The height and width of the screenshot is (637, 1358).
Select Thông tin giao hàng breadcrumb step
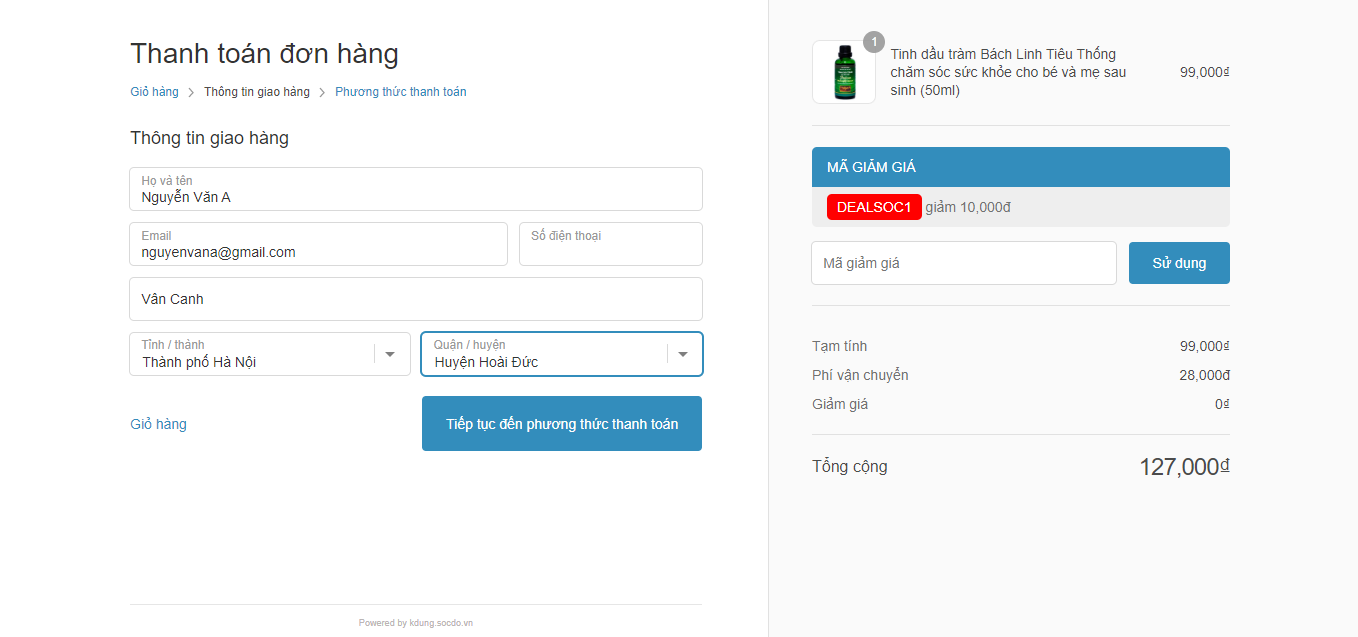tap(257, 92)
